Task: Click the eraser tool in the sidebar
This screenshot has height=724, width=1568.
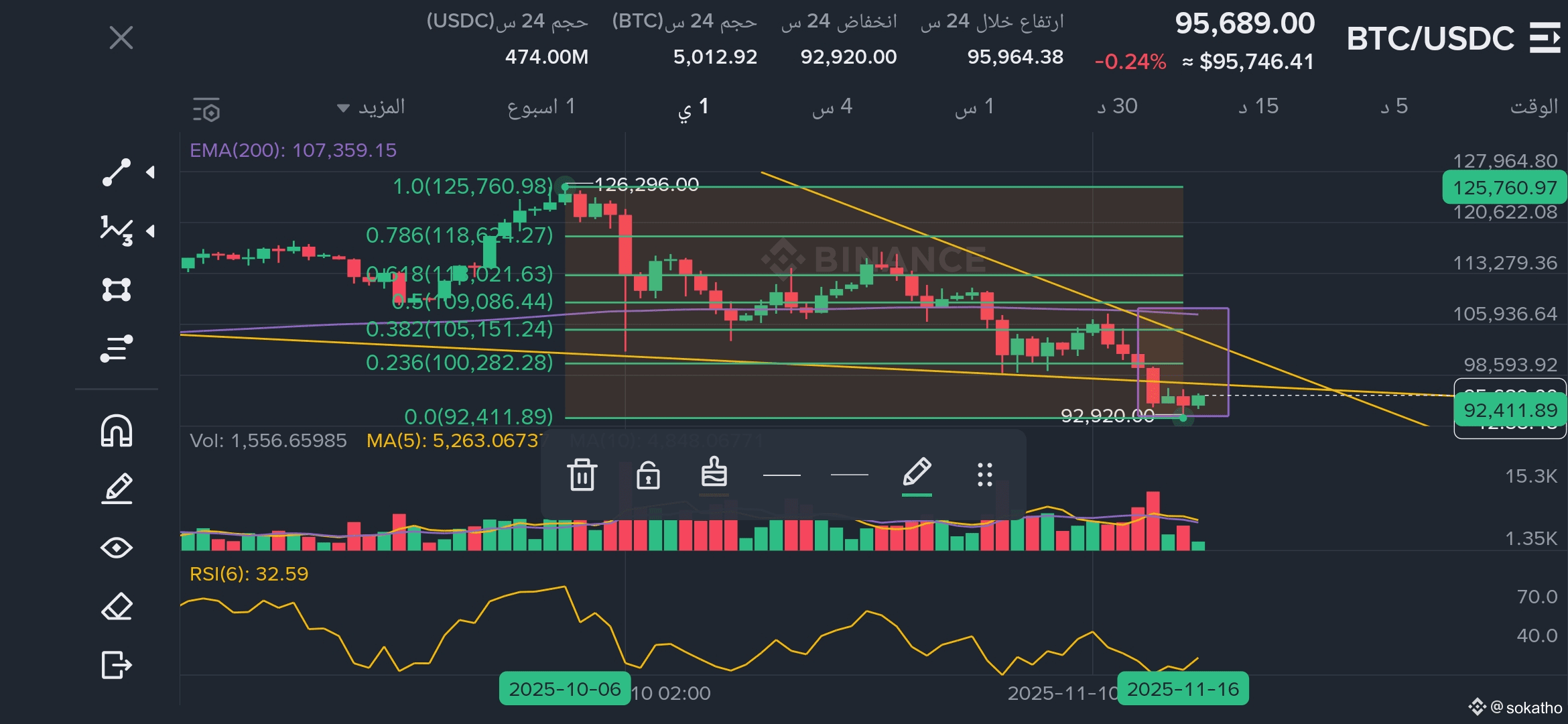Action: (116, 607)
